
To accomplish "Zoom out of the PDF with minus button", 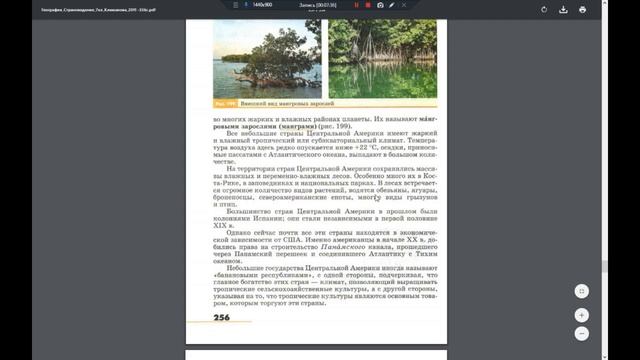I will pyautogui.click(x=582, y=333).
